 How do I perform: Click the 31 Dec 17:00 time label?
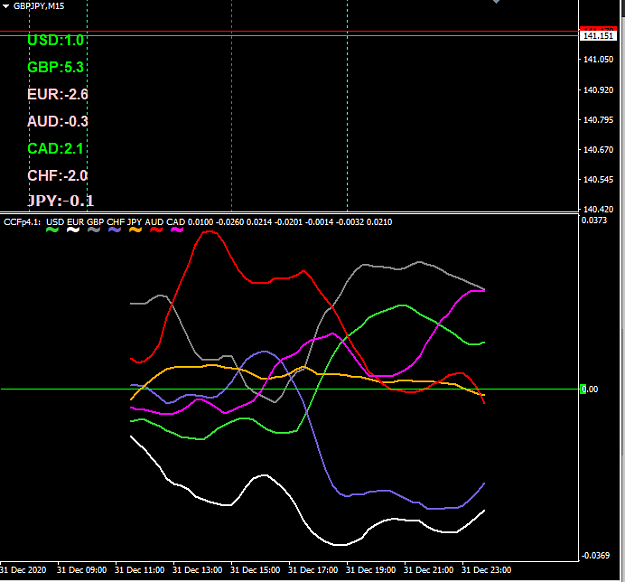[x=313, y=570]
